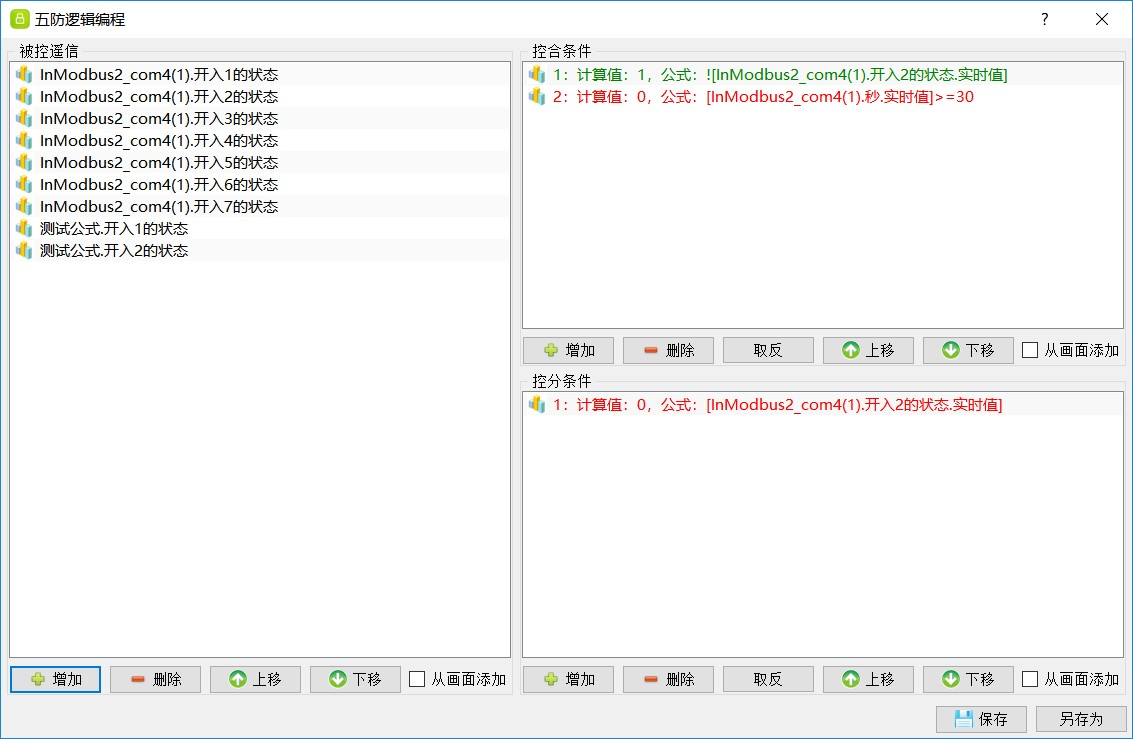The height and width of the screenshot is (739, 1133).
Task: Select InModbus2_com4(1).开入5的状态 in list
Action: pyautogui.click(x=159, y=162)
